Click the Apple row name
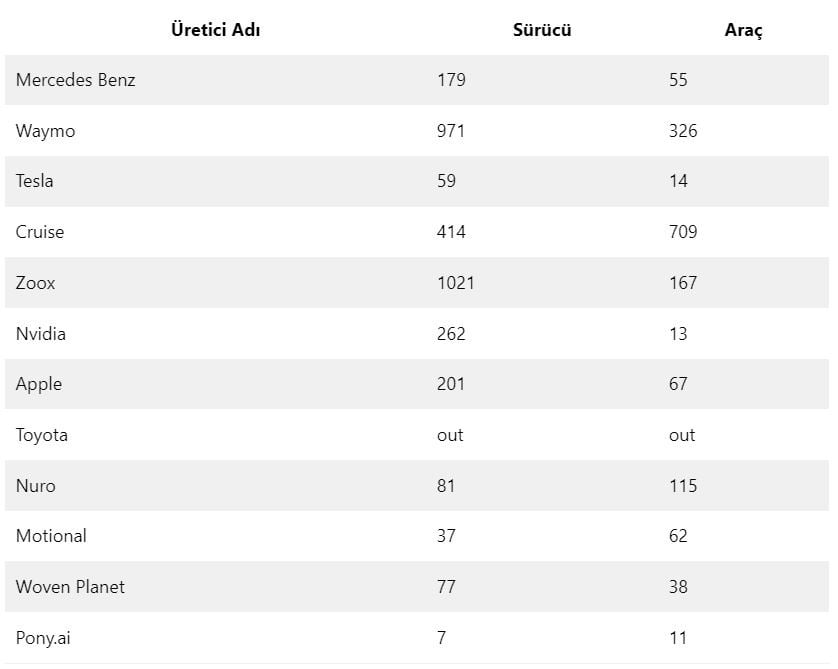 tap(39, 384)
